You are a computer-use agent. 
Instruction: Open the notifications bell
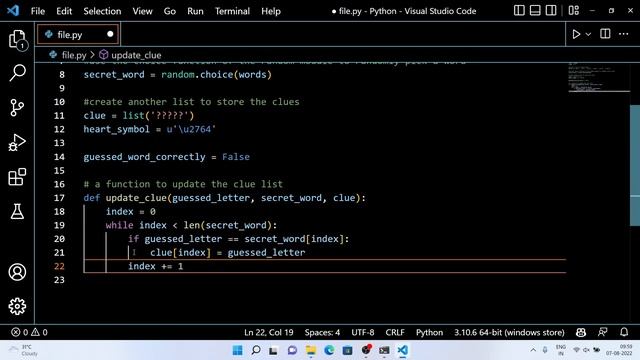[624, 332]
